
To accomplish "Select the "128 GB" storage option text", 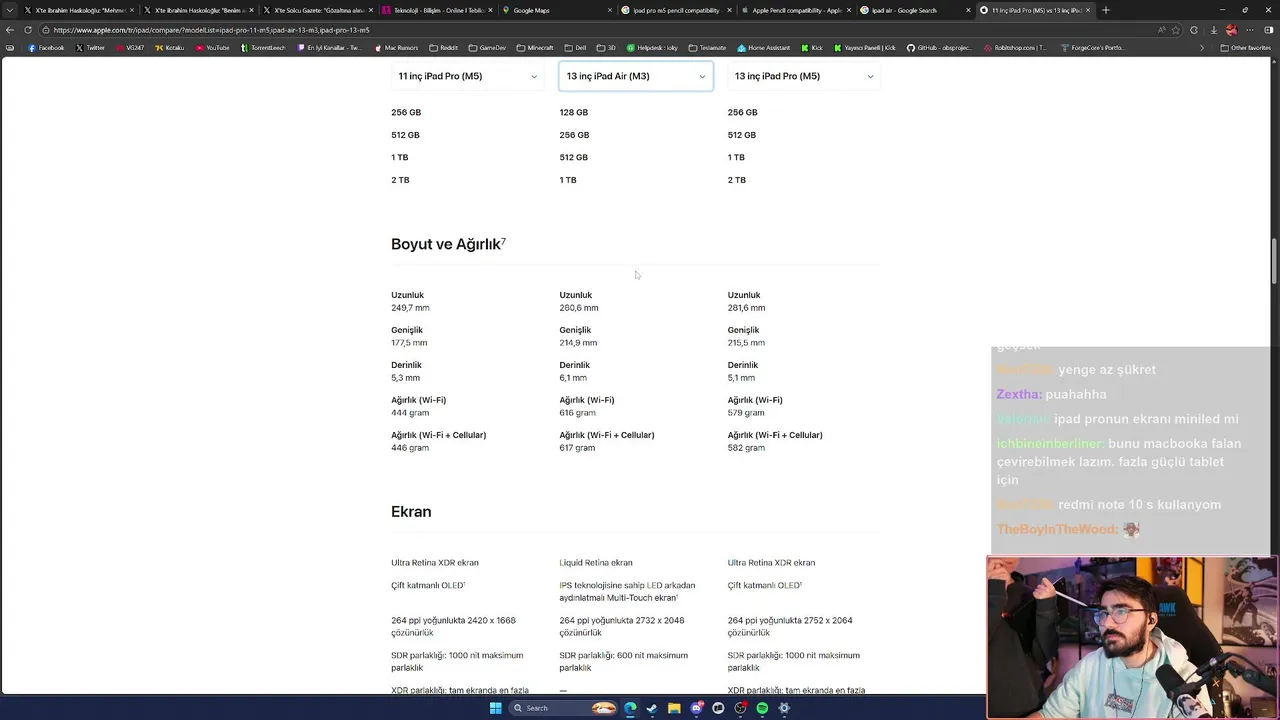I will (574, 112).
